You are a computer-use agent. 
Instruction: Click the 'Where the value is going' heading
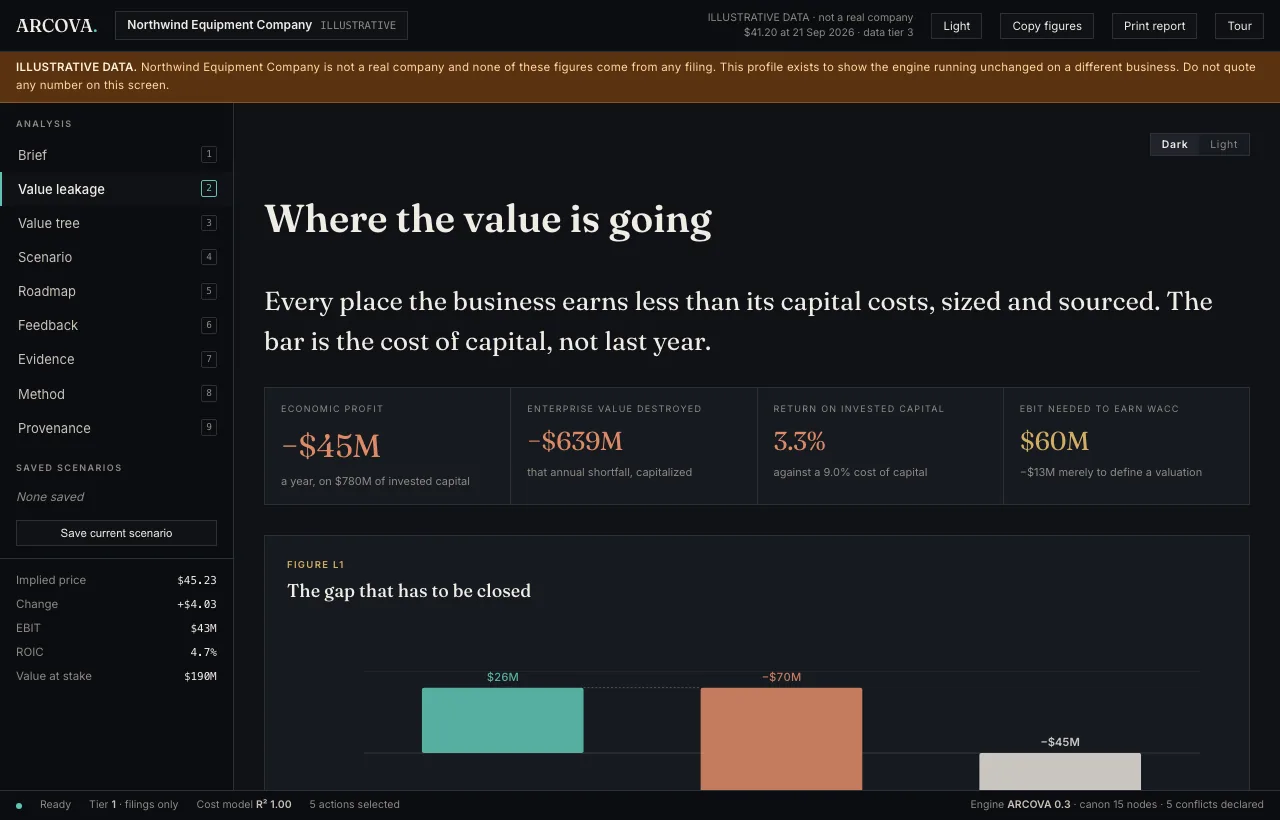click(488, 219)
